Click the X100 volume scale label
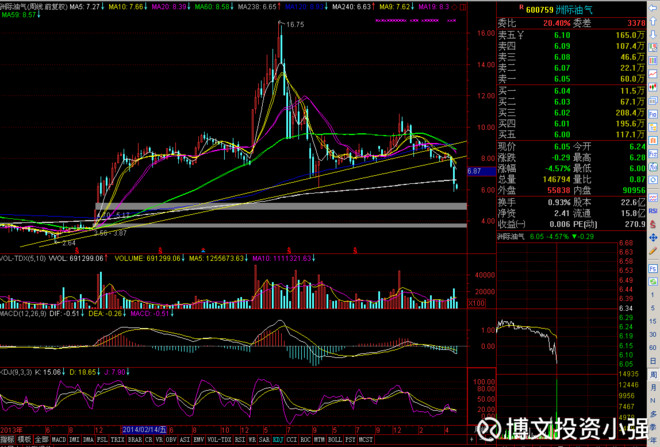This screenshot has width=660, height=447. 476,303
